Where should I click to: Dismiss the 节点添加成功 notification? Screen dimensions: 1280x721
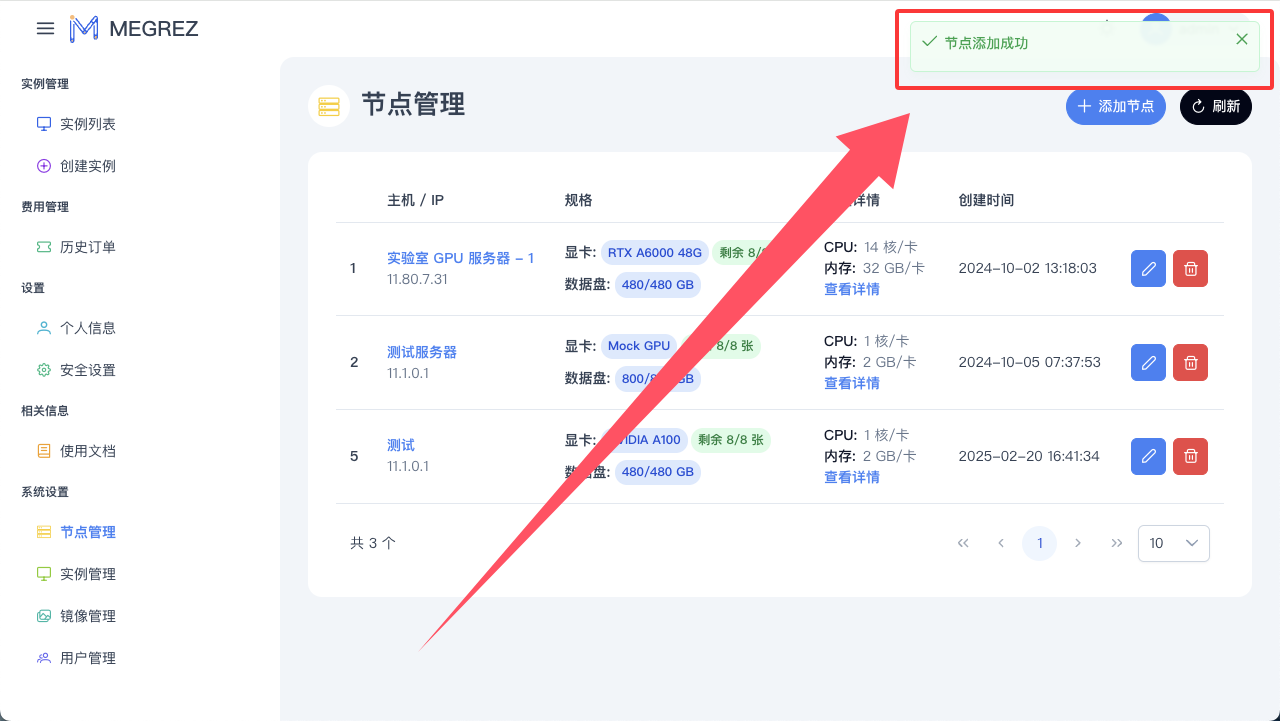1241,39
